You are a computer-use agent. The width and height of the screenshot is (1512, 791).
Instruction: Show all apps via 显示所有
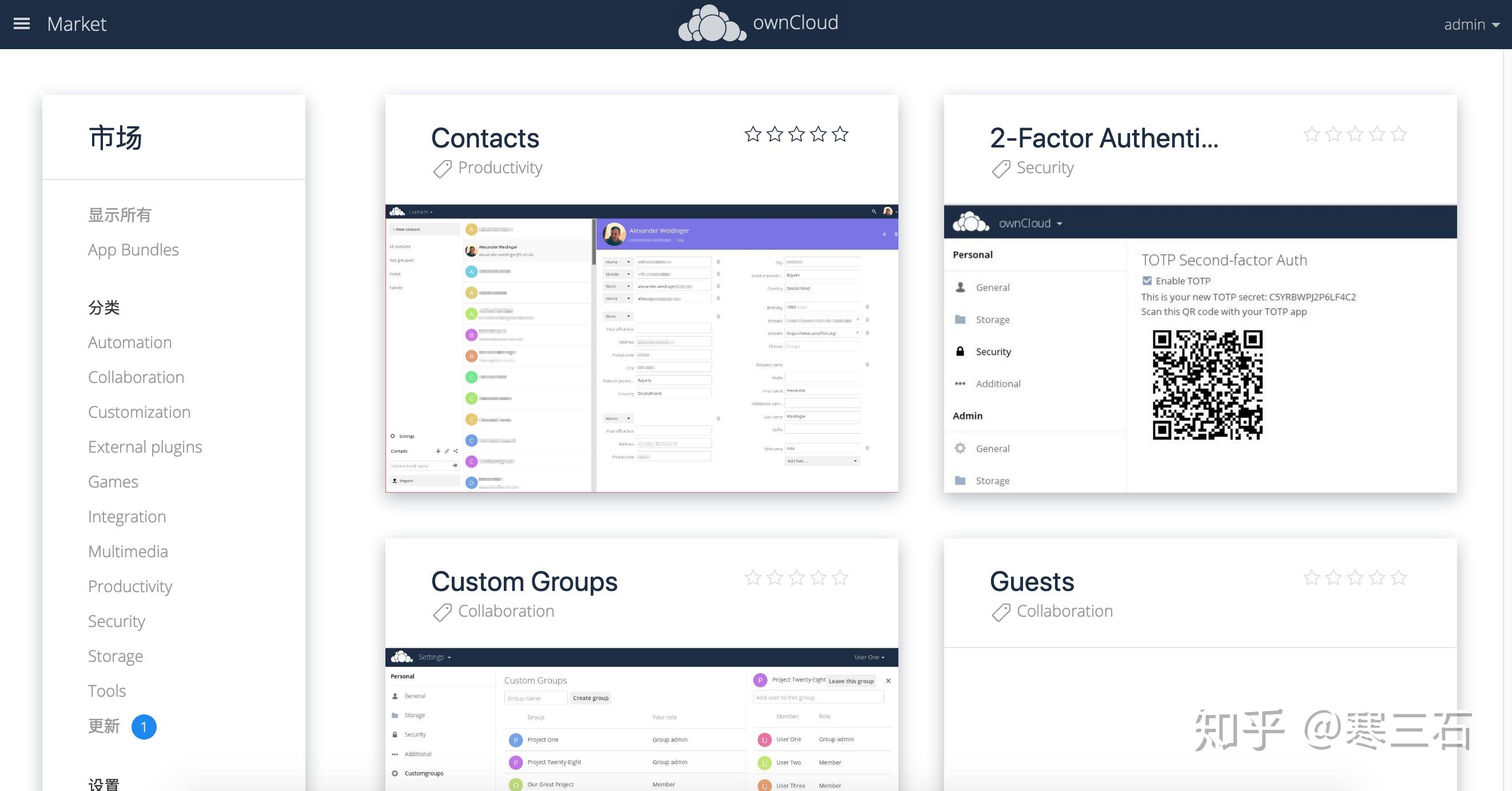(x=120, y=215)
